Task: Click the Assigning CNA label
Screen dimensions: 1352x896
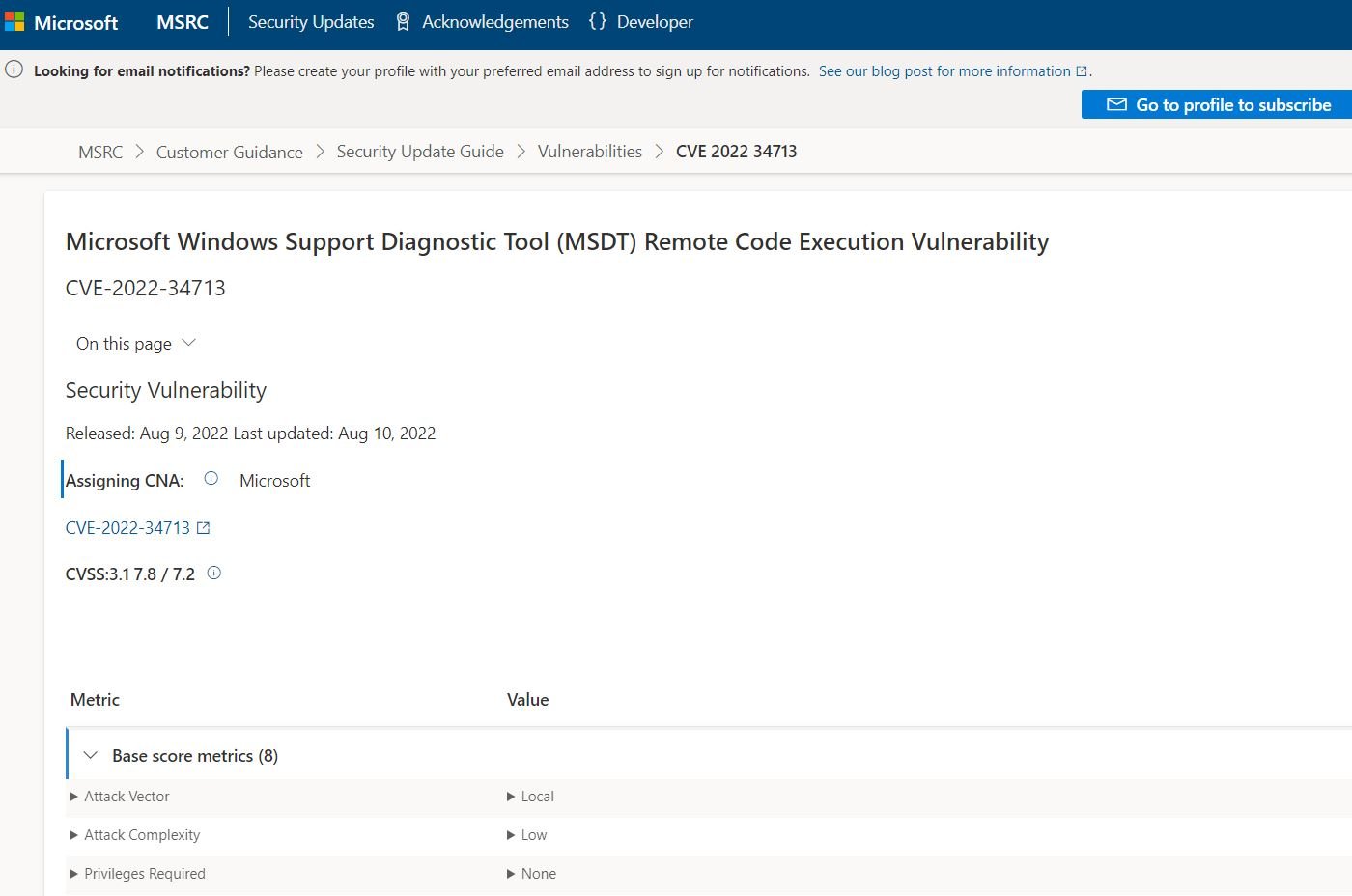Action: point(125,481)
